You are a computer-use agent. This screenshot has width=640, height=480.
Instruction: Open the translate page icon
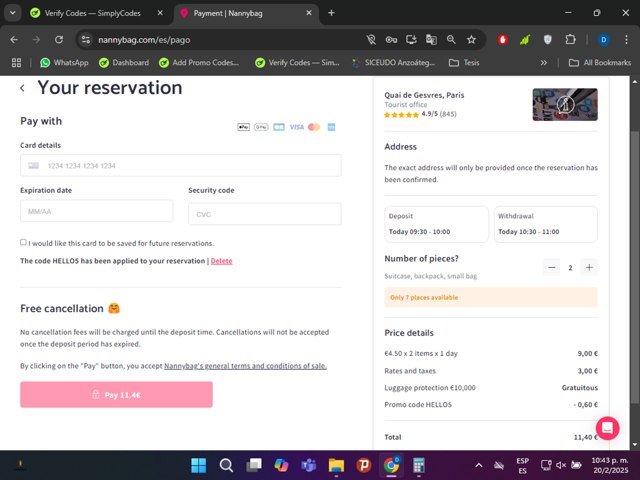[x=431, y=40]
